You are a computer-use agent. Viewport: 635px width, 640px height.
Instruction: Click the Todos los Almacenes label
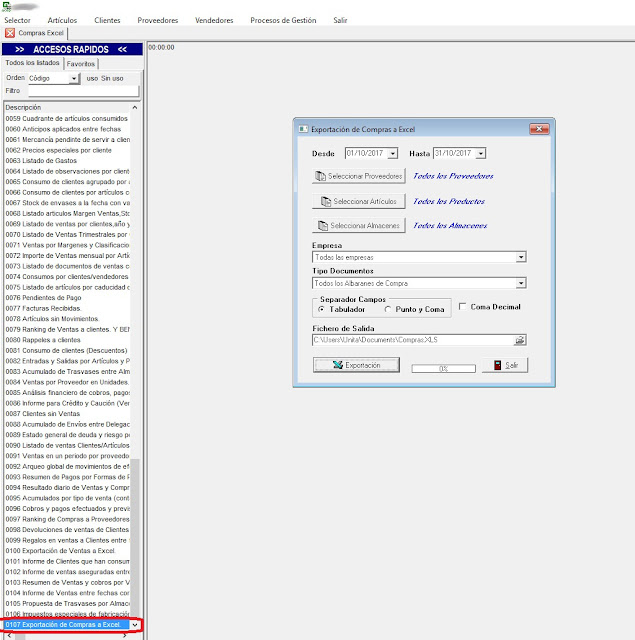click(x=450, y=225)
